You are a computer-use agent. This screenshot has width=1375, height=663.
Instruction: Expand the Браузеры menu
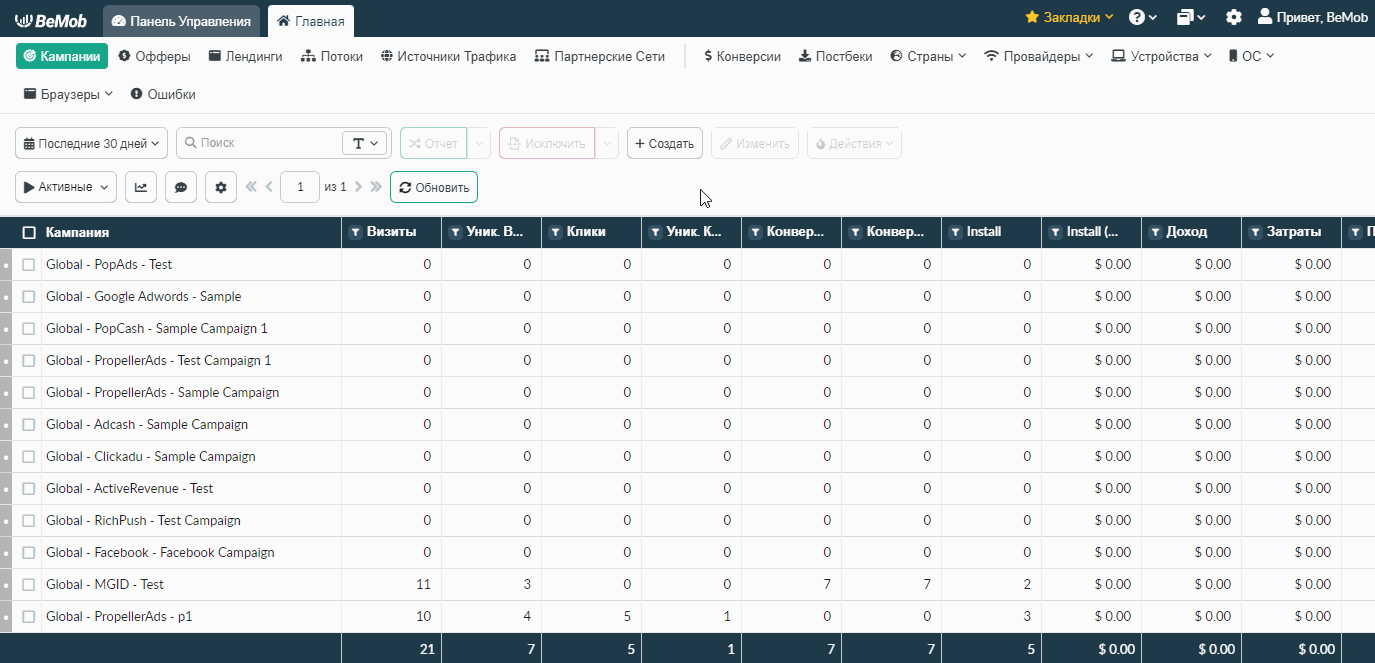click(x=68, y=94)
